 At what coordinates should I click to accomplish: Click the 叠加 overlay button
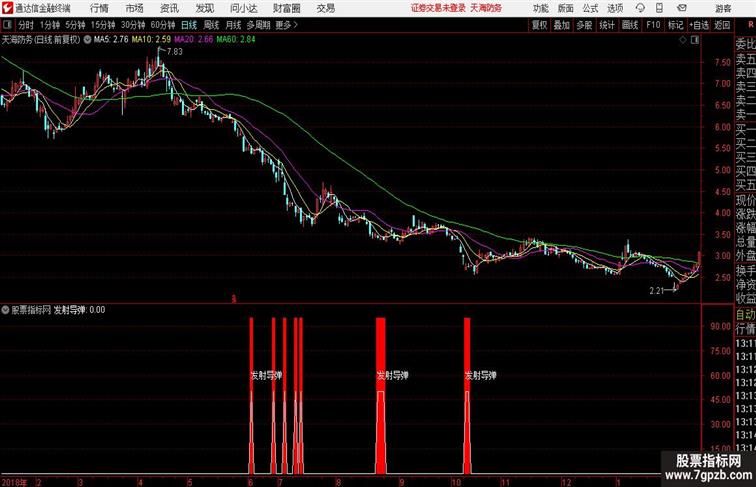562,25
